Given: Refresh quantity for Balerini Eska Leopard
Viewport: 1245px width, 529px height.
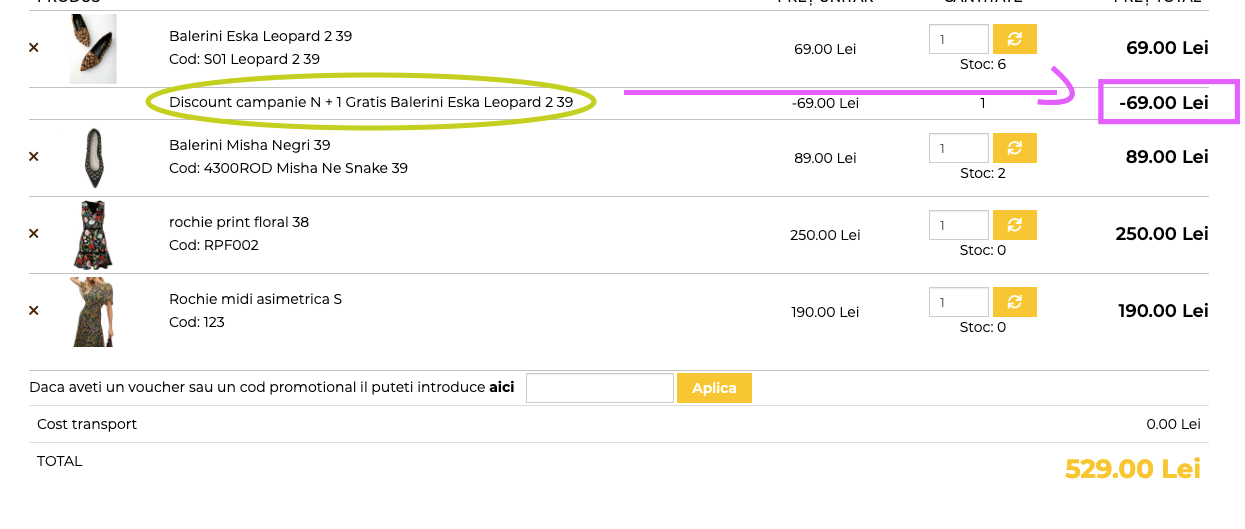Looking at the screenshot, I should tap(1014, 39).
